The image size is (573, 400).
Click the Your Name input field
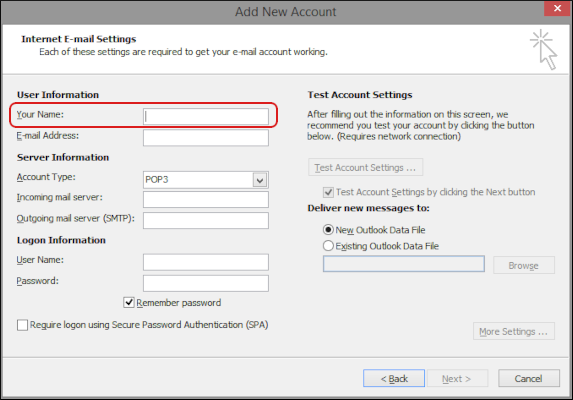[206, 117]
